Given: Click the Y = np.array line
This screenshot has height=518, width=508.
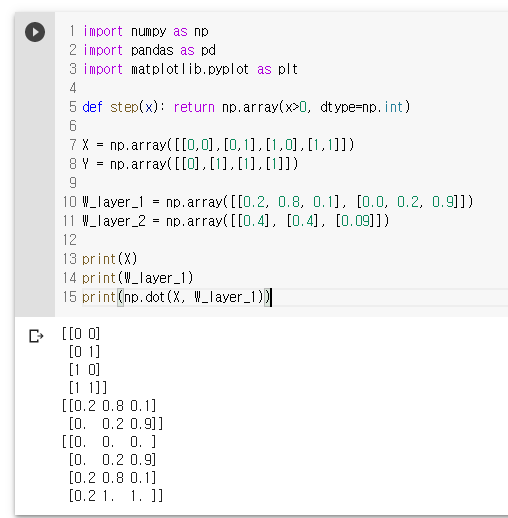Looking at the screenshot, I should pyautogui.click(x=190, y=164).
